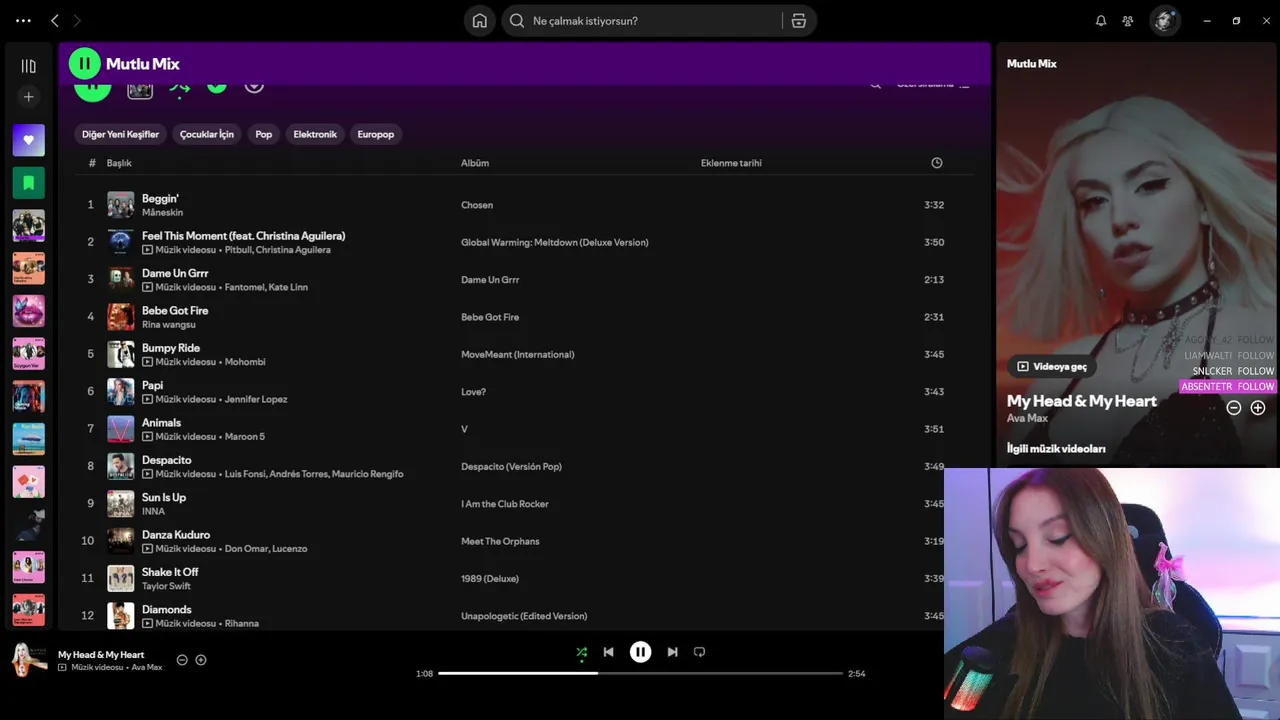The width and height of the screenshot is (1280, 720).
Task: Seek on the playback progress bar
Action: tap(641, 673)
